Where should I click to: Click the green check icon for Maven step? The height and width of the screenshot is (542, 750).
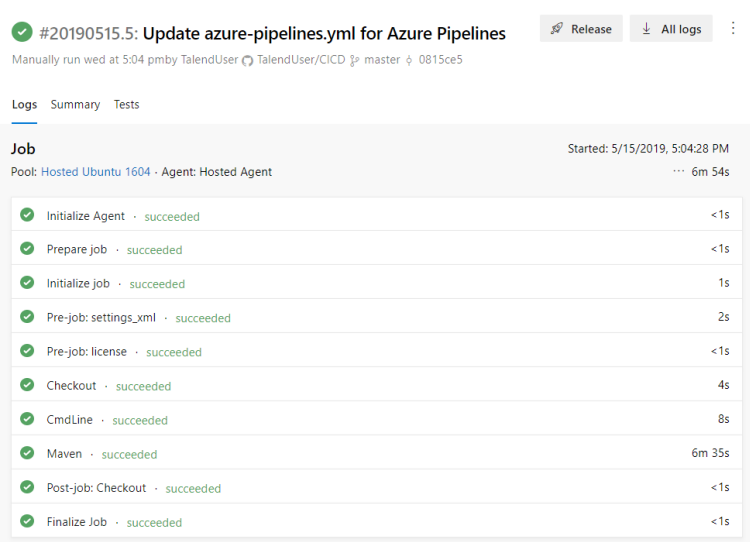[x=27, y=453]
